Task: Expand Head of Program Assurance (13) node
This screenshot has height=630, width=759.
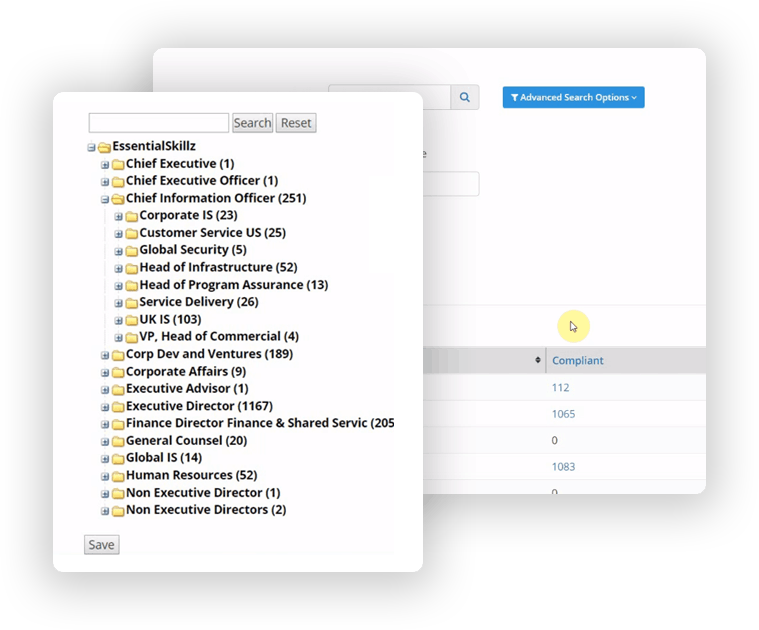Action: 119,286
